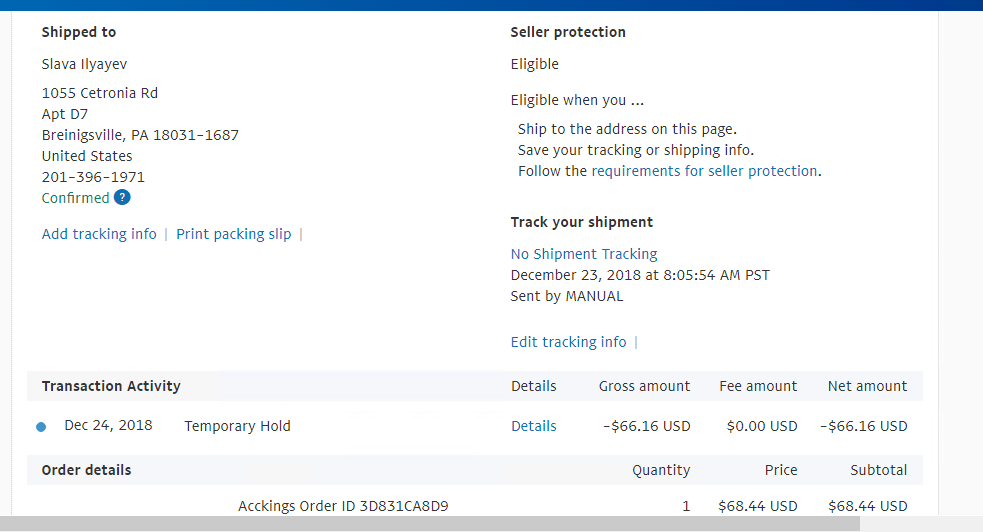Click the Net amount column header

(867, 386)
